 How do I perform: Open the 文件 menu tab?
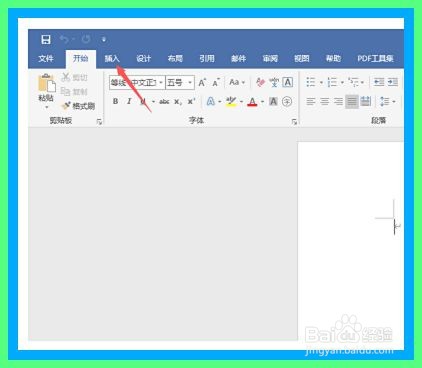tap(46, 59)
